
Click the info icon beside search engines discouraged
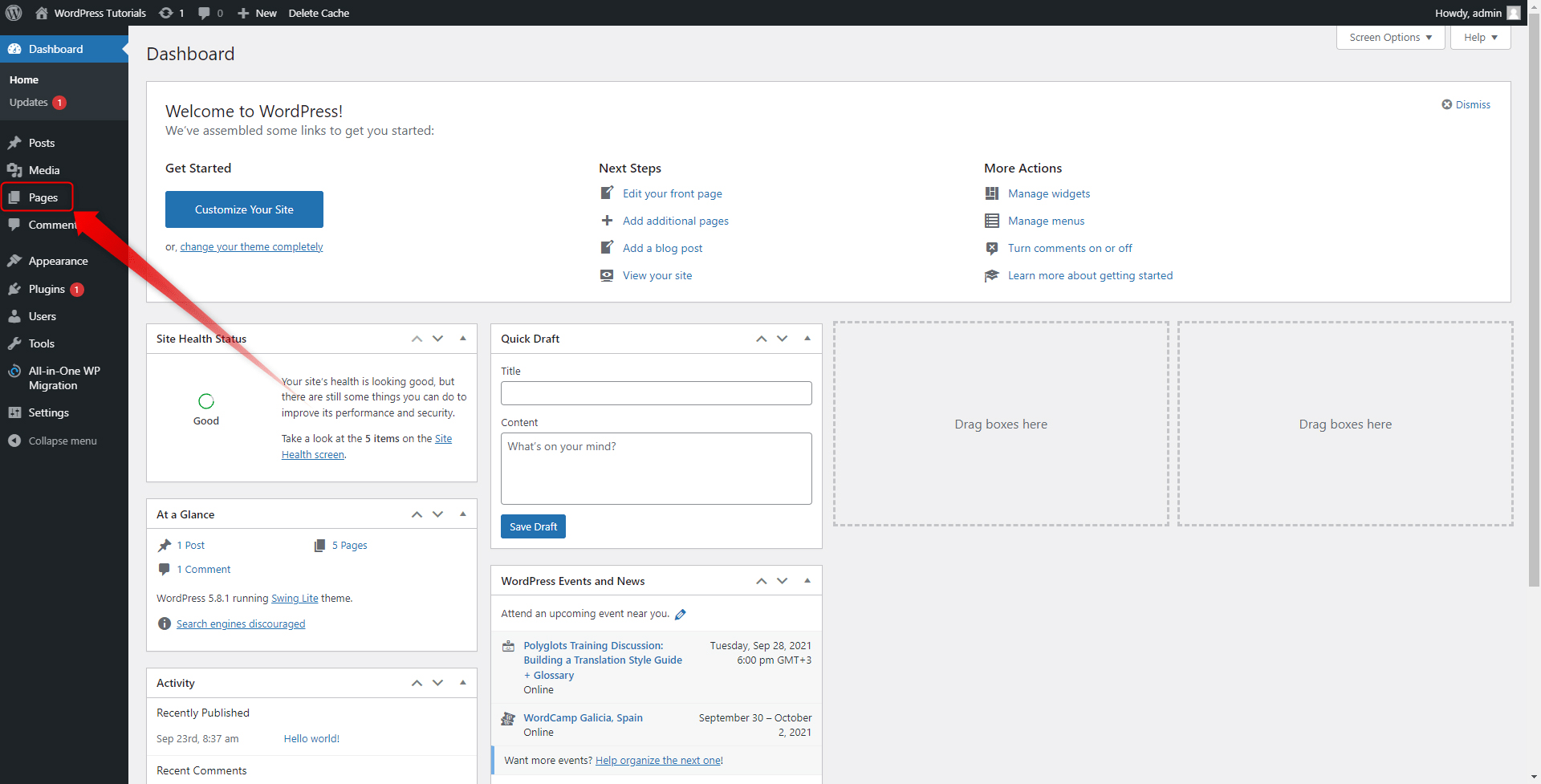(x=165, y=624)
